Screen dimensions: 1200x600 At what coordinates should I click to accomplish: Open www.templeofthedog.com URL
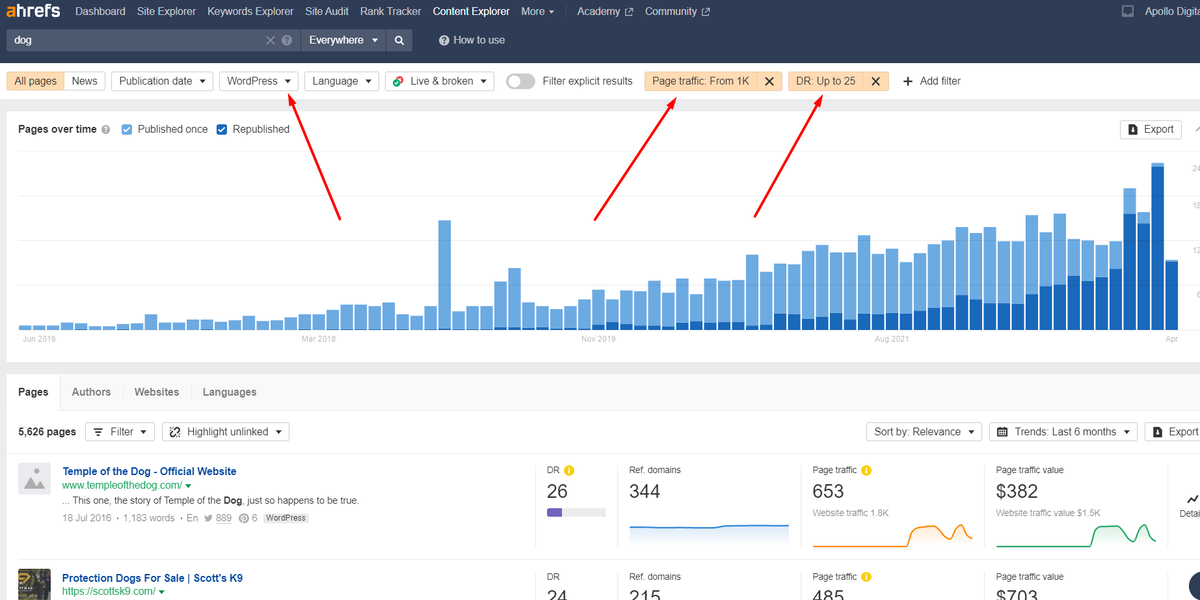(122, 486)
